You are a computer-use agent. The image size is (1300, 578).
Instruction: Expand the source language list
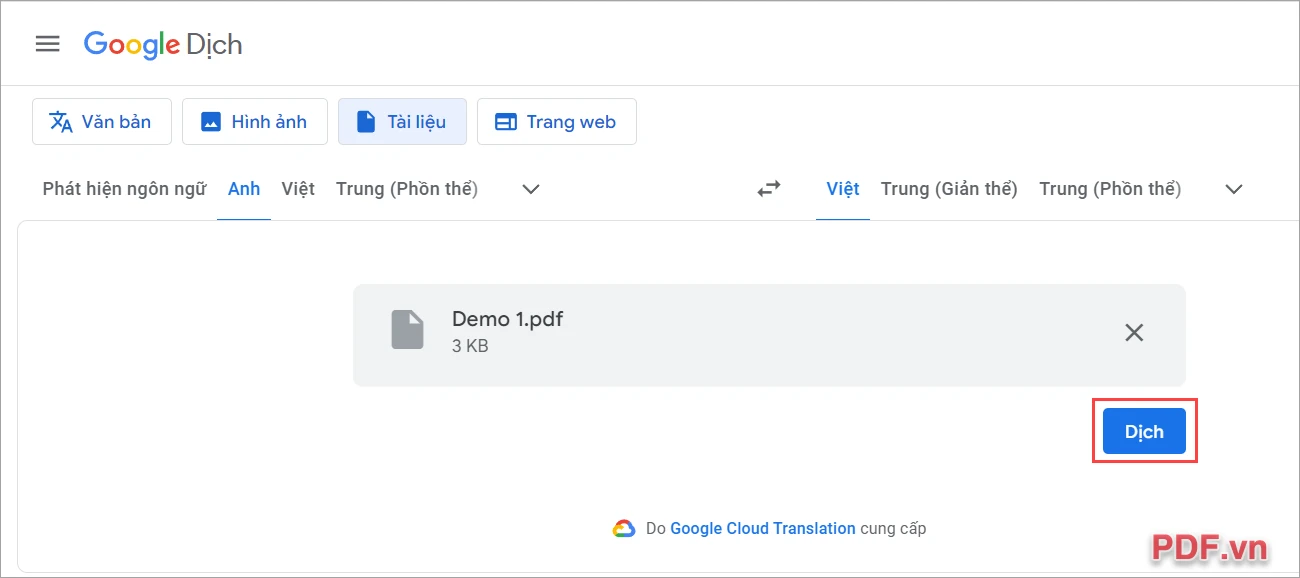(x=531, y=189)
